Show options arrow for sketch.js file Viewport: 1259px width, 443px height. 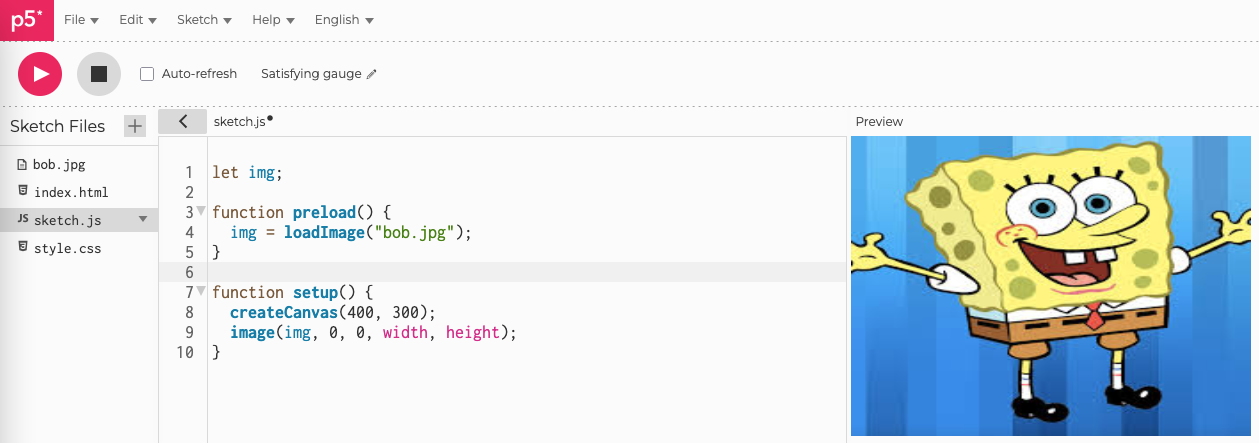point(142,219)
